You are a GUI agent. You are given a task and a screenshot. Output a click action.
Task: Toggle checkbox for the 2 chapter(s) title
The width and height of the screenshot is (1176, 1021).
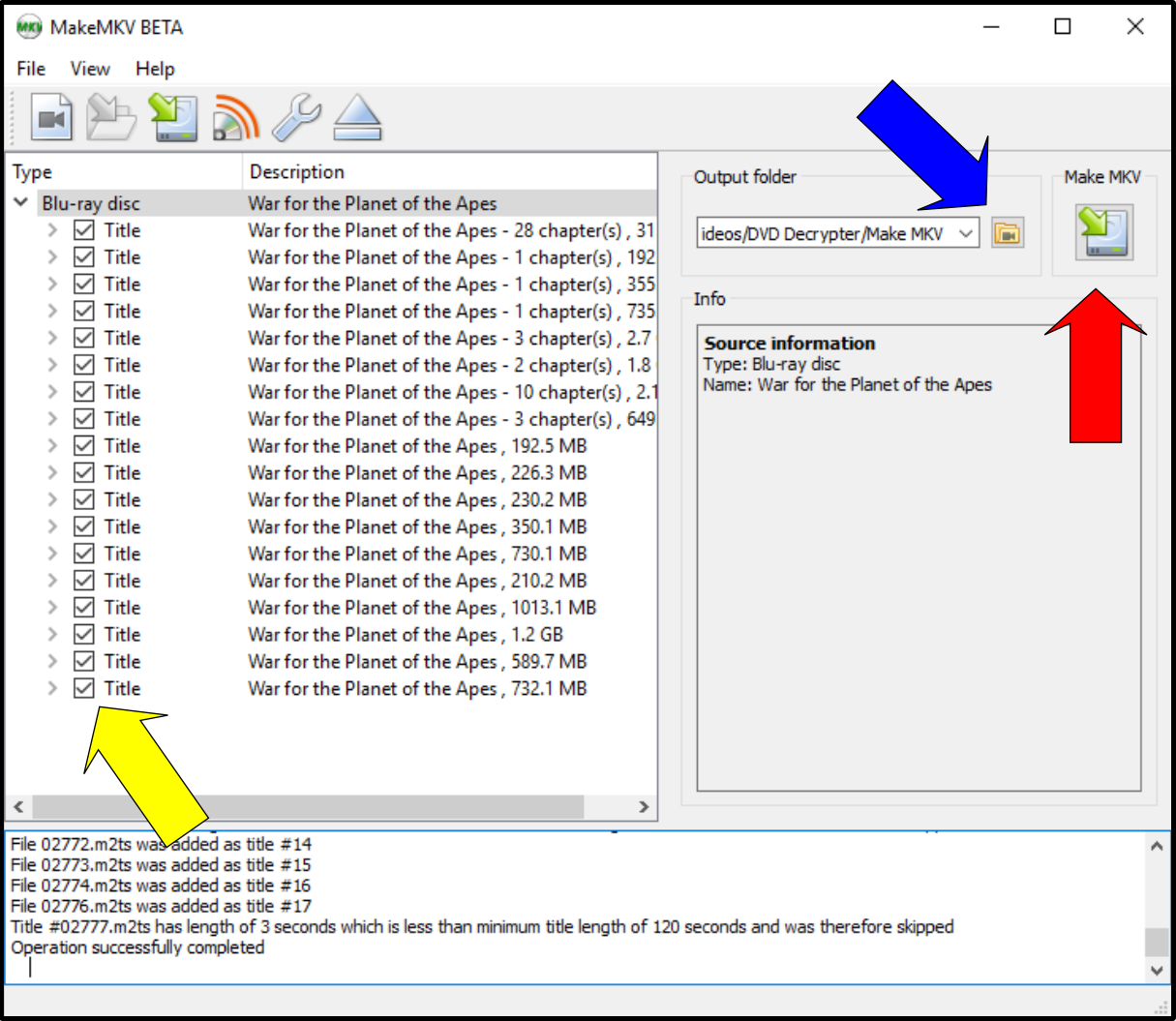click(x=84, y=365)
